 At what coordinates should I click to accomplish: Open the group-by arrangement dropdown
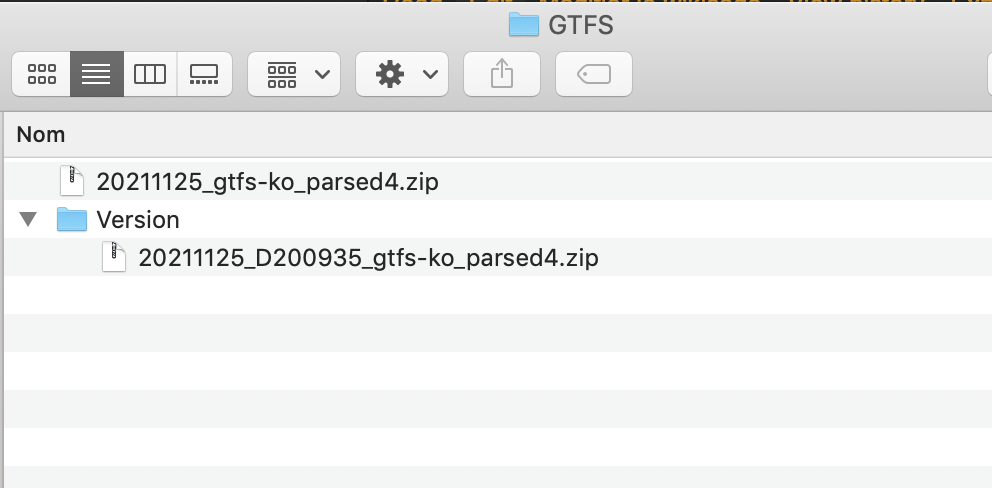click(294, 74)
